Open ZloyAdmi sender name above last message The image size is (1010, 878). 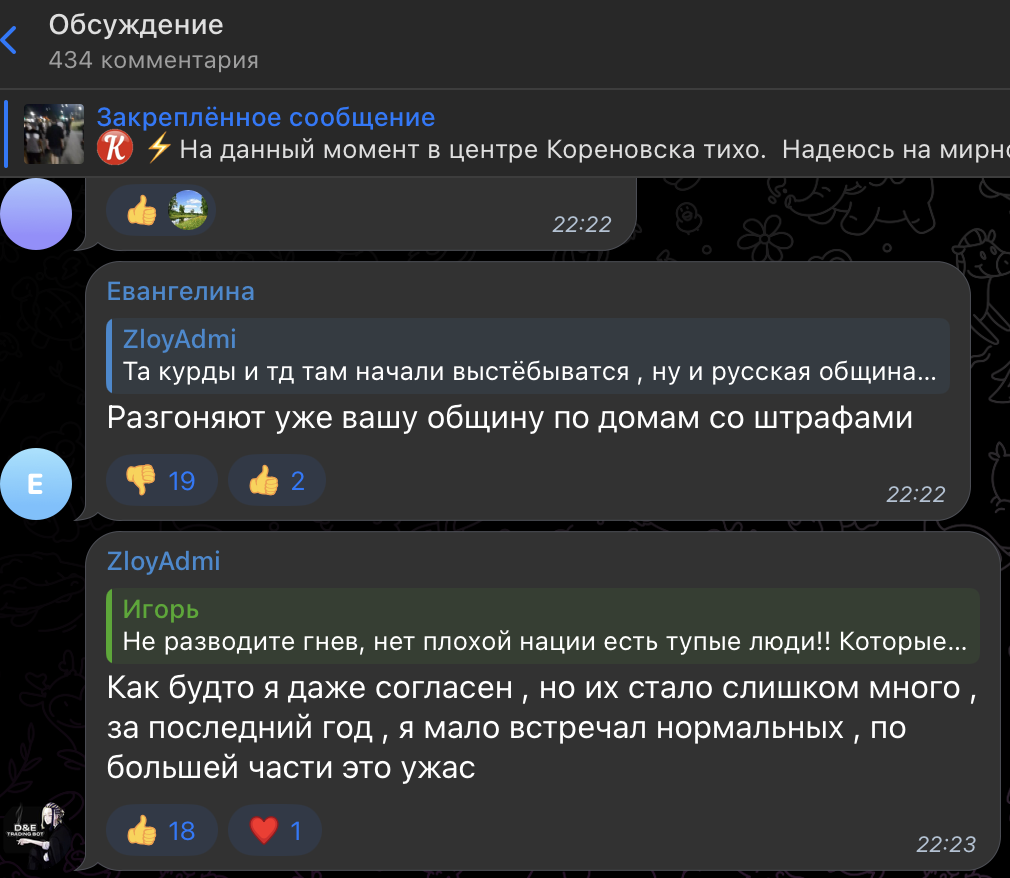tap(164, 561)
